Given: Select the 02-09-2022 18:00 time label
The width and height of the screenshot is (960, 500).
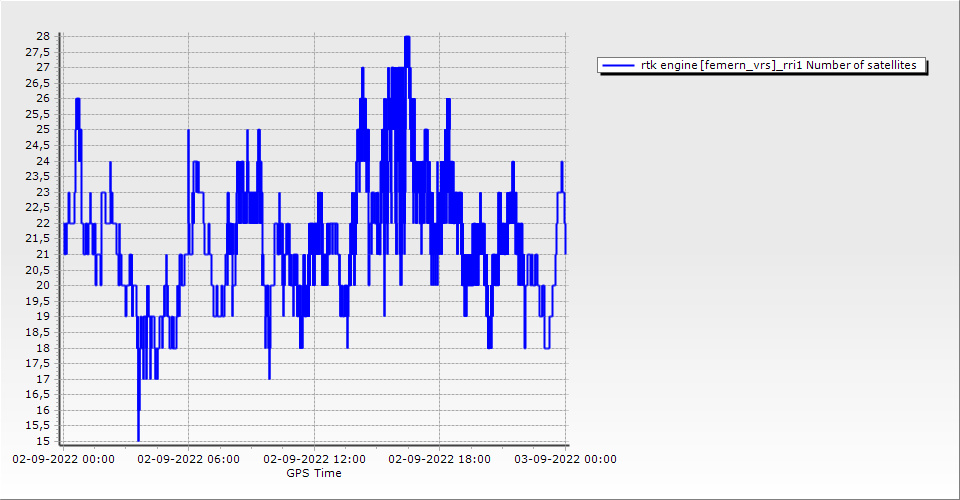Looking at the screenshot, I should (439, 459).
